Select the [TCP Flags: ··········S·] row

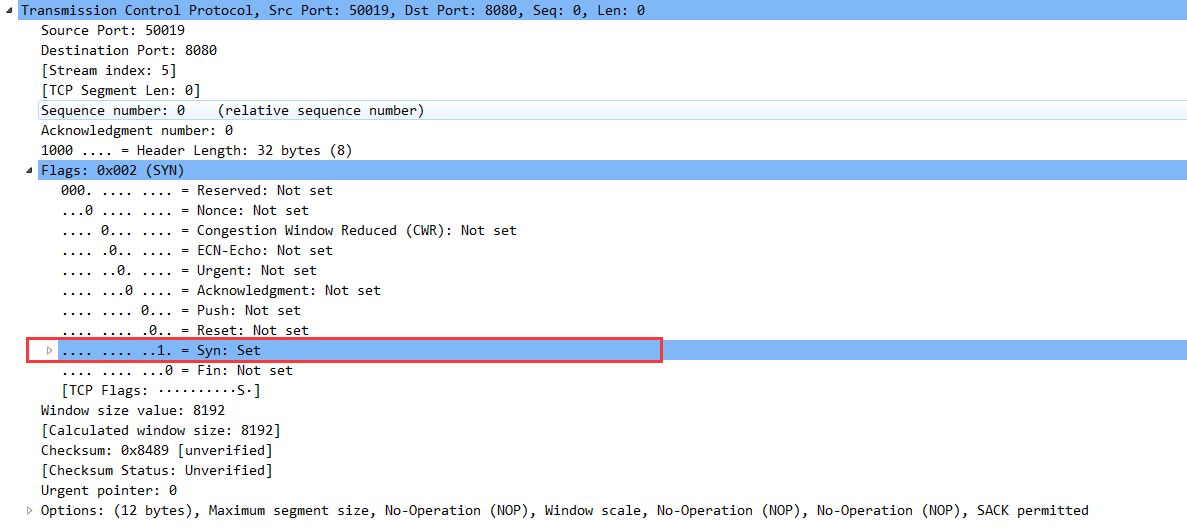(x=160, y=391)
